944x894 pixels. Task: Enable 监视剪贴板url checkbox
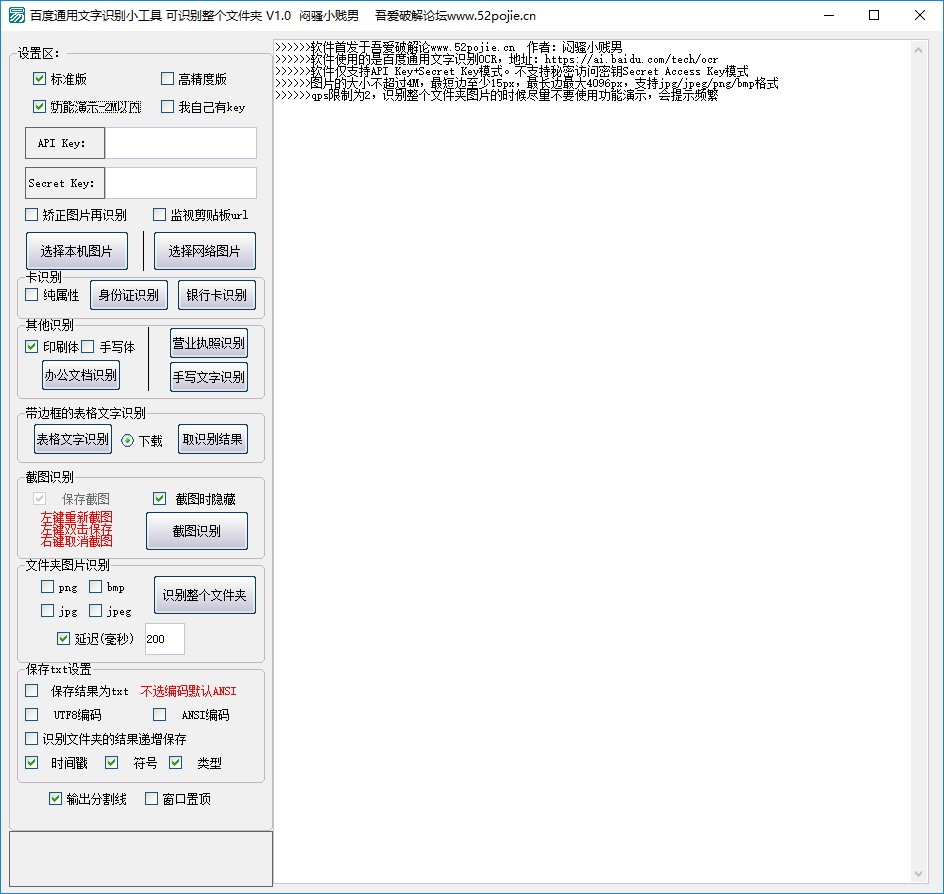click(160, 214)
